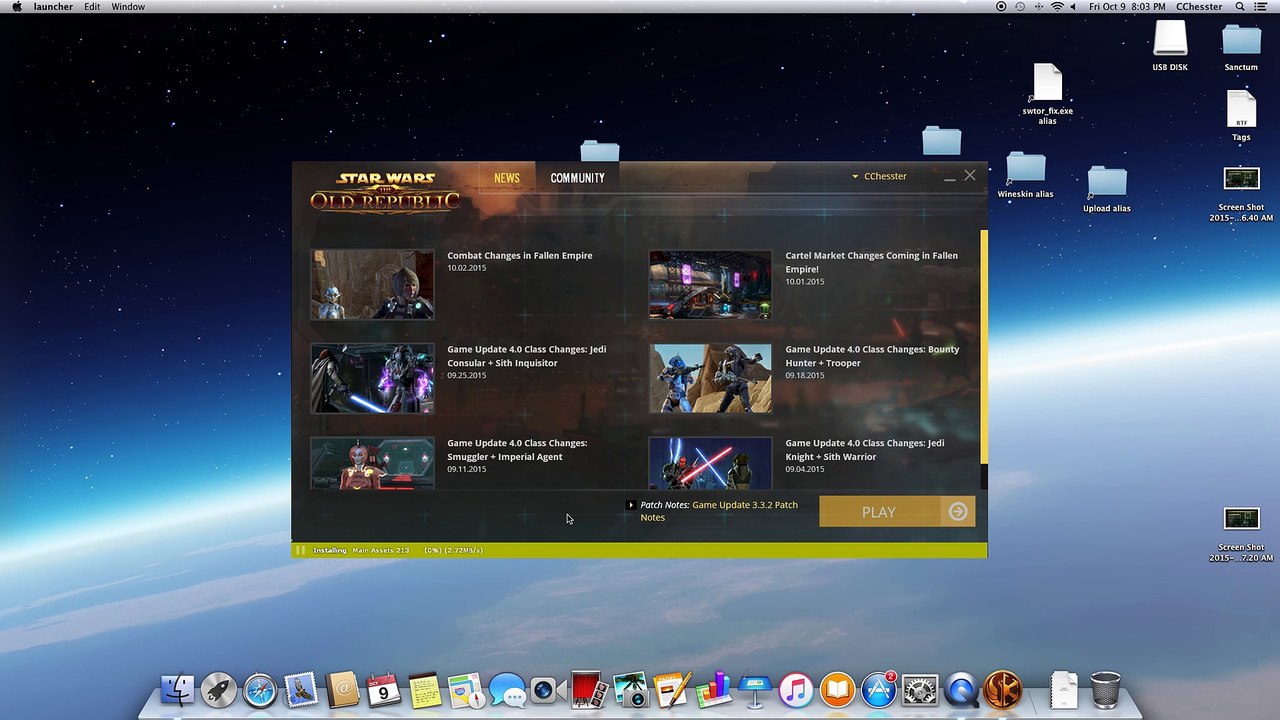1280x720 pixels.
Task: Open the Trash in dock
Action: point(1105,690)
